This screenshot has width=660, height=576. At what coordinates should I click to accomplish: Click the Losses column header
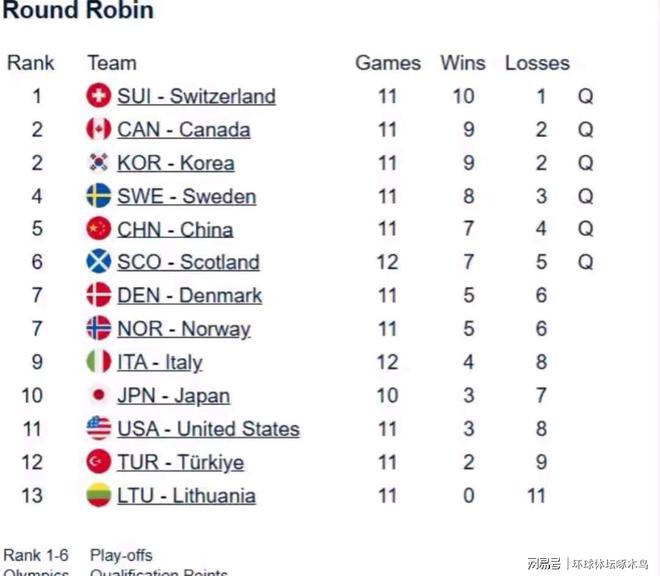pos(537,63)
